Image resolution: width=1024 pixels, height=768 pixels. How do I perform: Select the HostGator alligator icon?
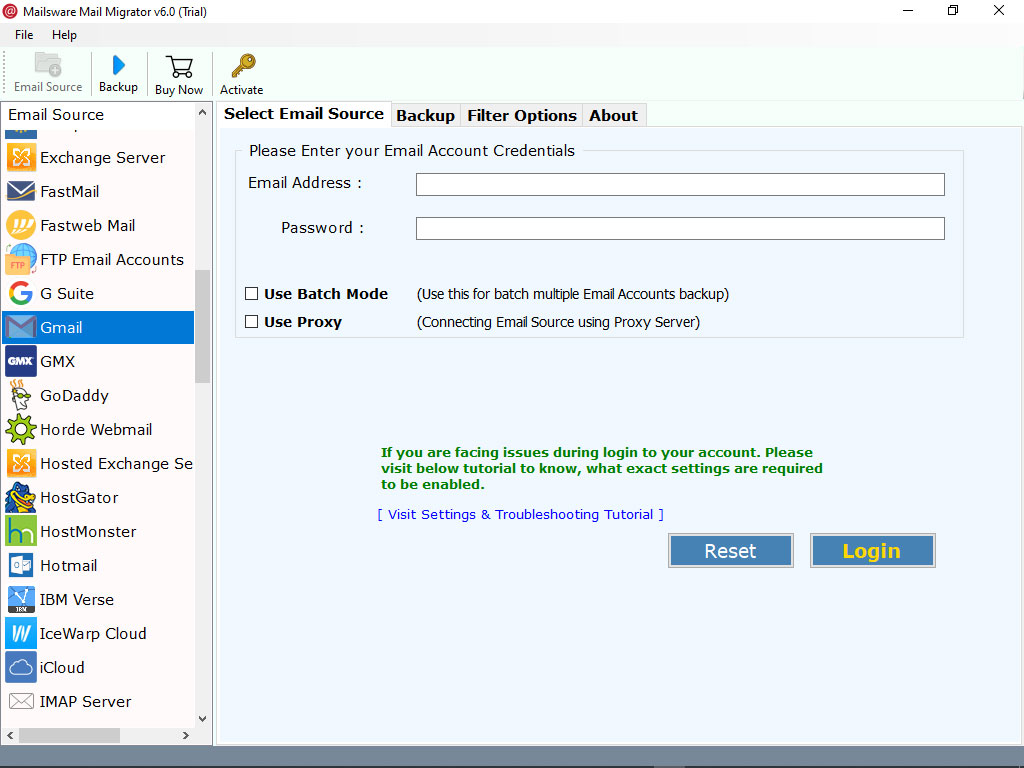(x=21, y=497)
